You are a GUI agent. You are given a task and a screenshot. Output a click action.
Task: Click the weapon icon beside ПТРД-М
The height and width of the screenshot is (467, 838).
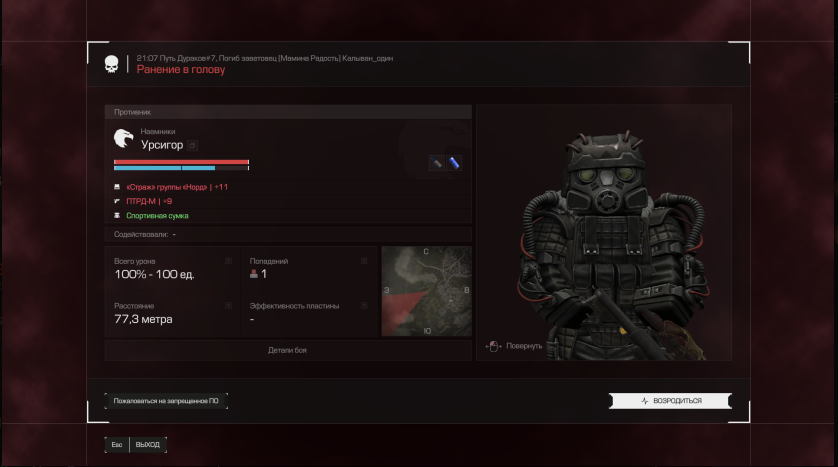(x=117, y=201)
